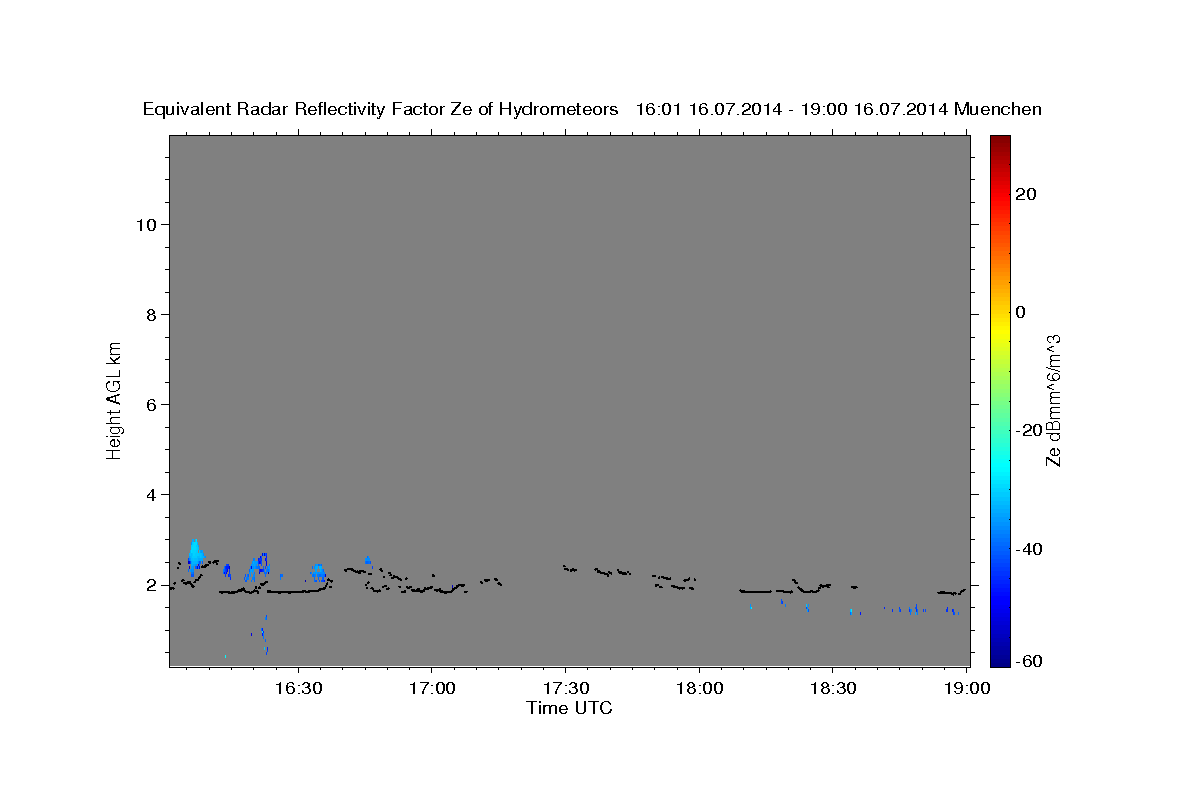Click the 17:00 time tick label
The width and height of the screenshot is (1200, 800).
(431, 689)
